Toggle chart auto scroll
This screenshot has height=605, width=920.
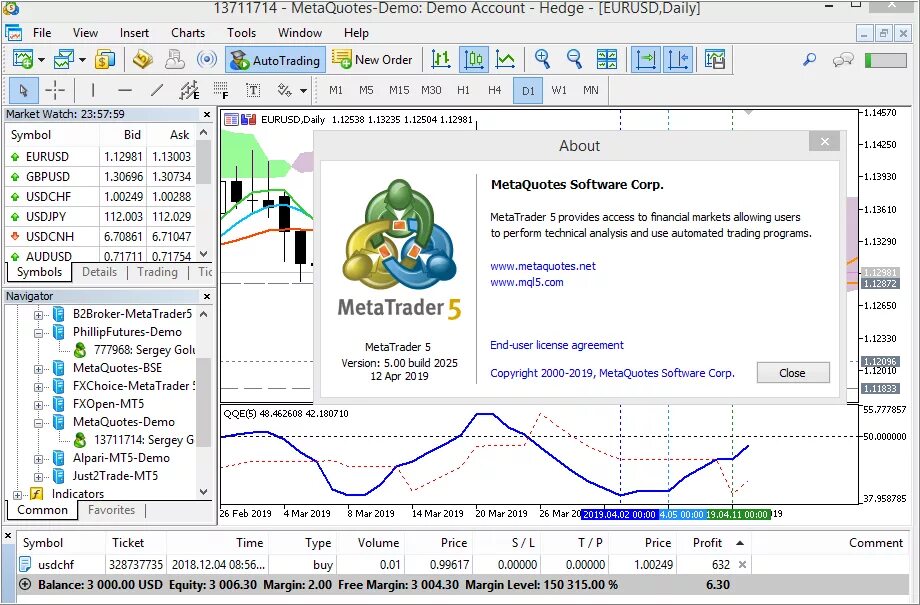(645, 60)
